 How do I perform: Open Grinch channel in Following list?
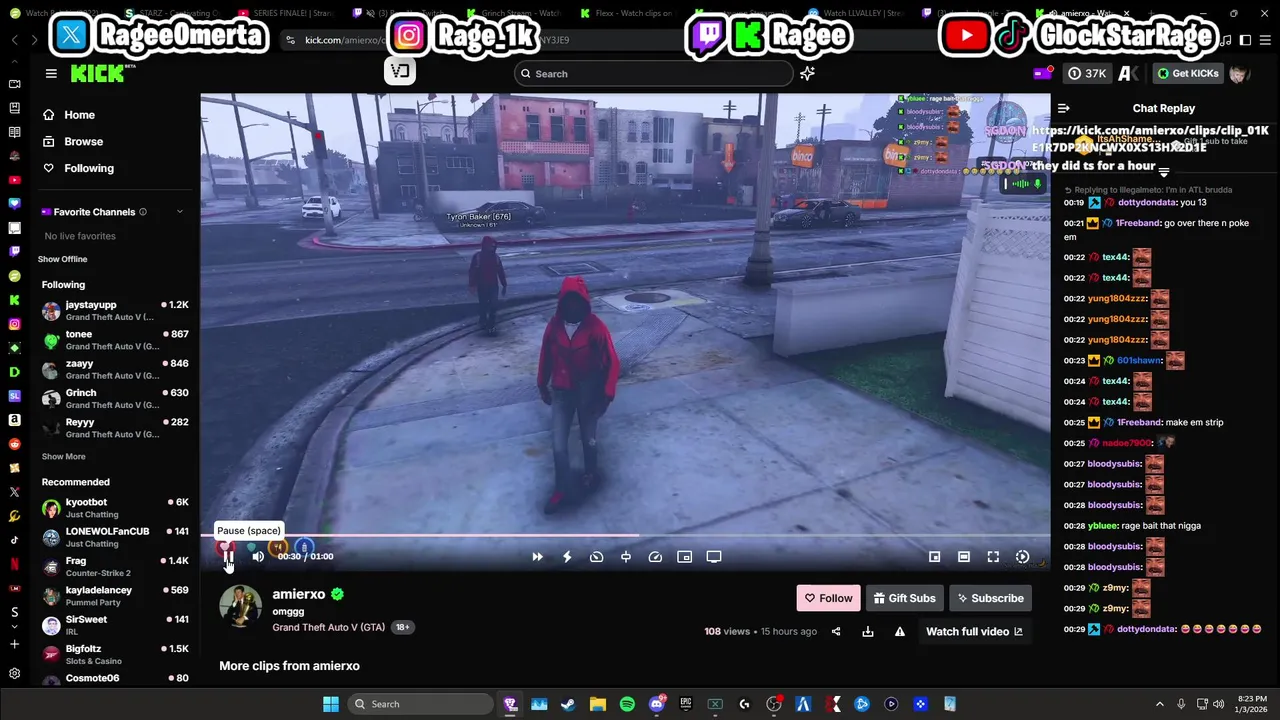pyautogui.click(x=115, y=398)
